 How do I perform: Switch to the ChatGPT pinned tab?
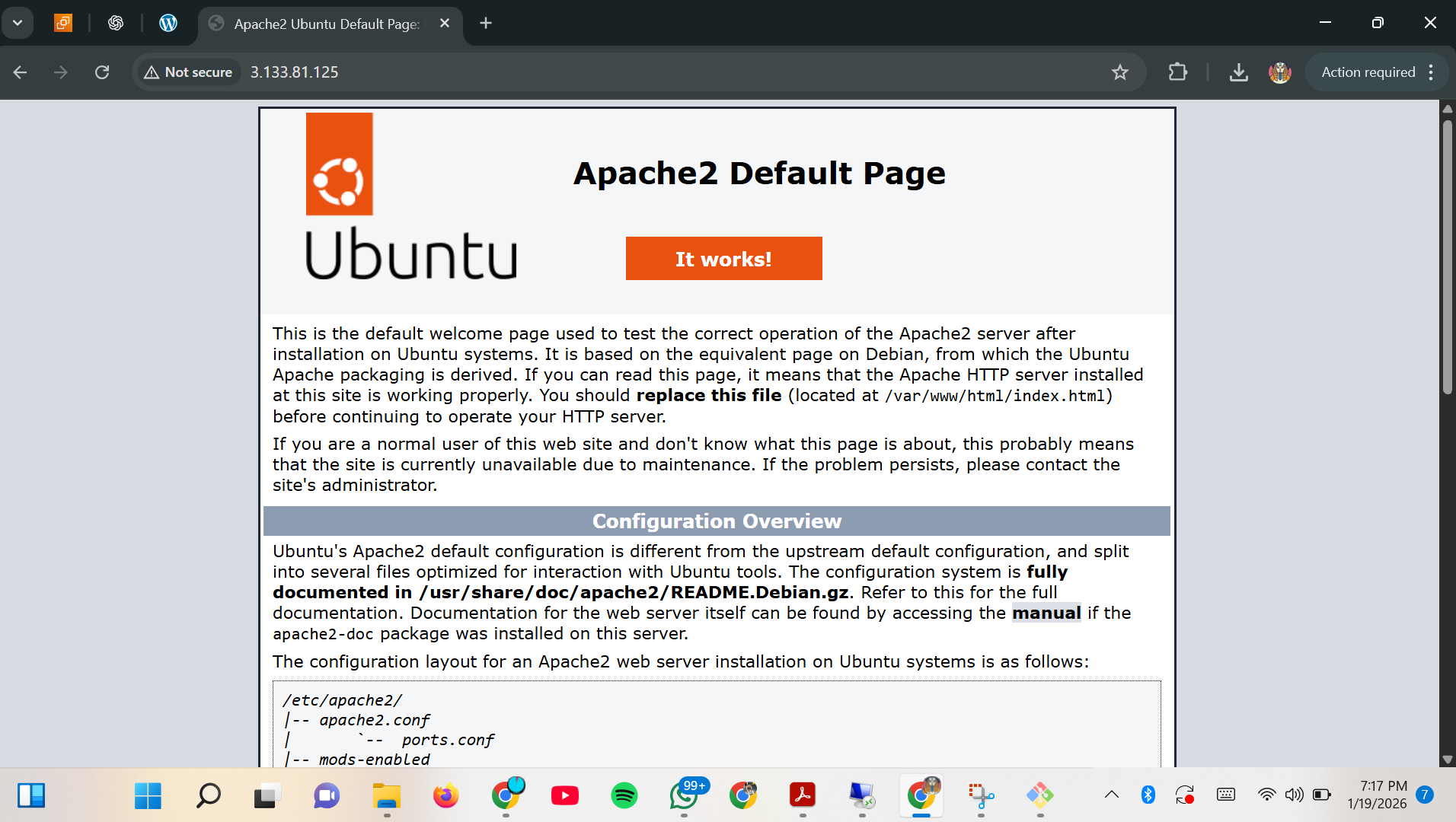click(116, 23)
